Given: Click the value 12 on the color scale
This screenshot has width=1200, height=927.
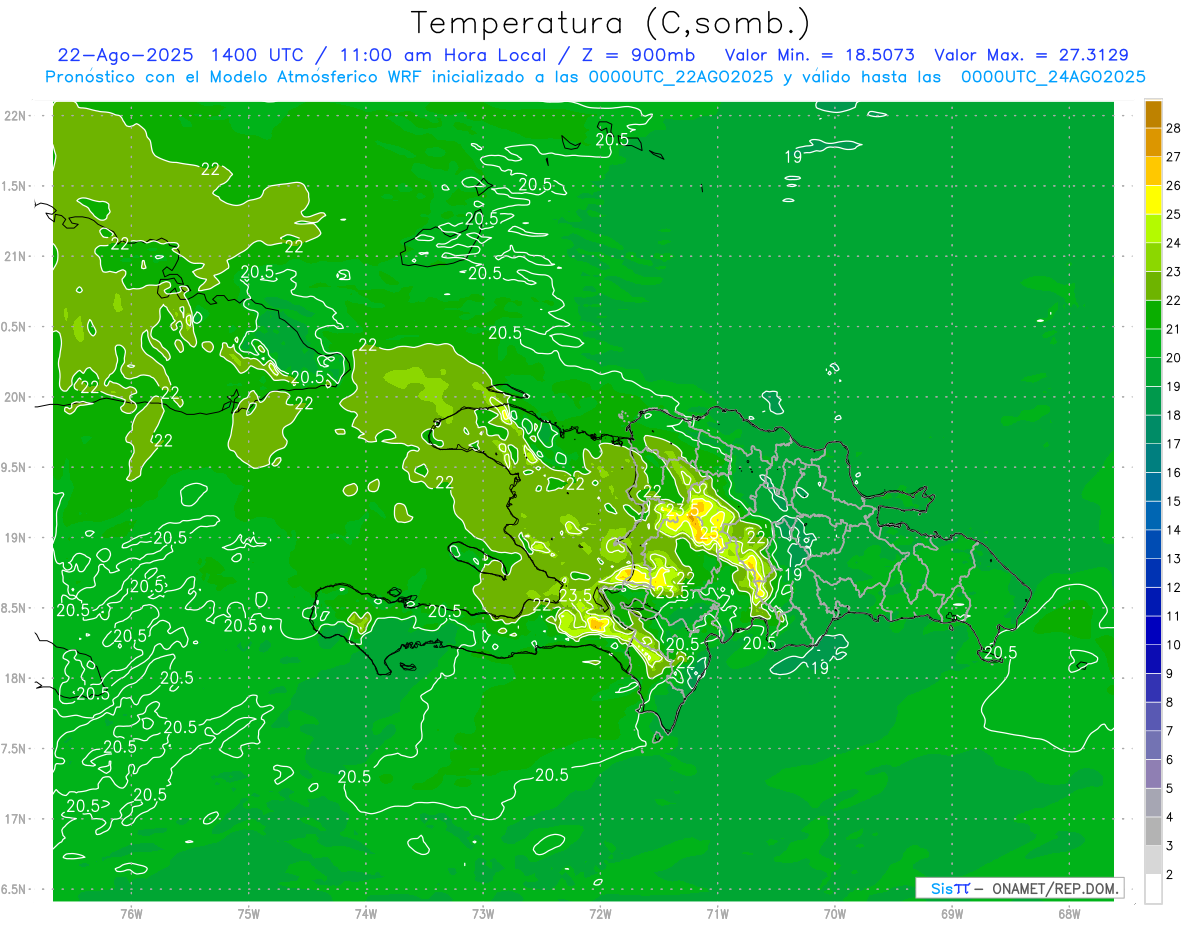Looking at the screenshot, I should click(x=1173, y=587).
